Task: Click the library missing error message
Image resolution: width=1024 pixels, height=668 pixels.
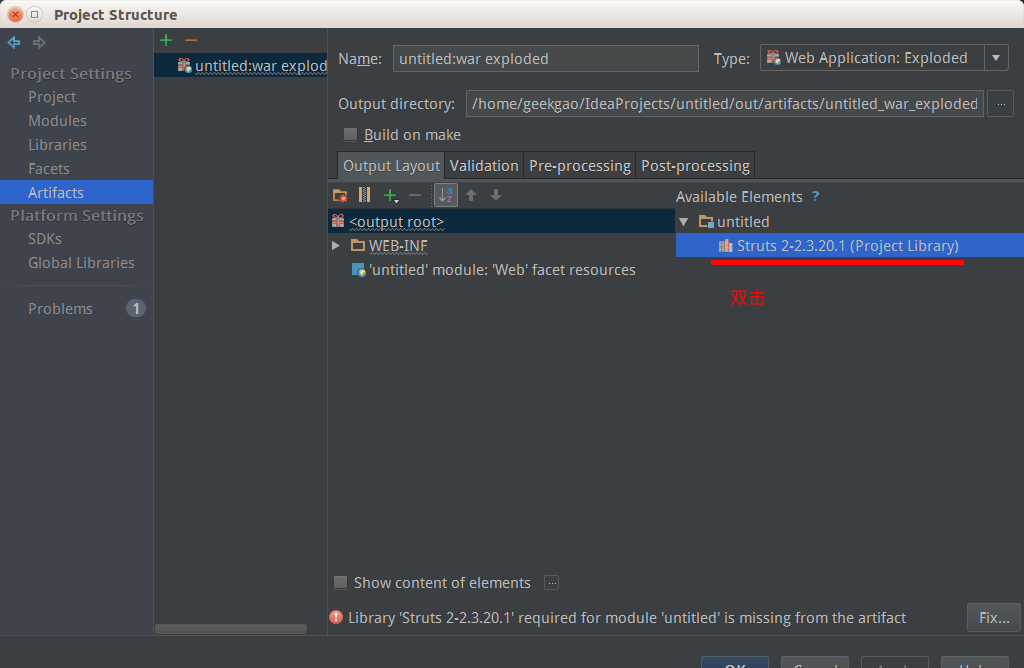Action: pyautogui.click(x=626, y=618)
